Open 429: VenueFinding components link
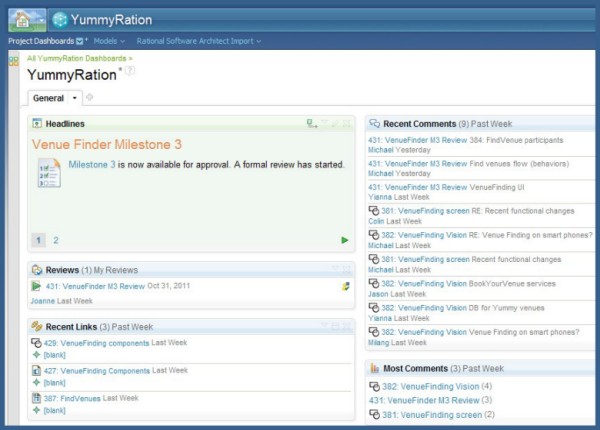 click(x=96, y=343)
